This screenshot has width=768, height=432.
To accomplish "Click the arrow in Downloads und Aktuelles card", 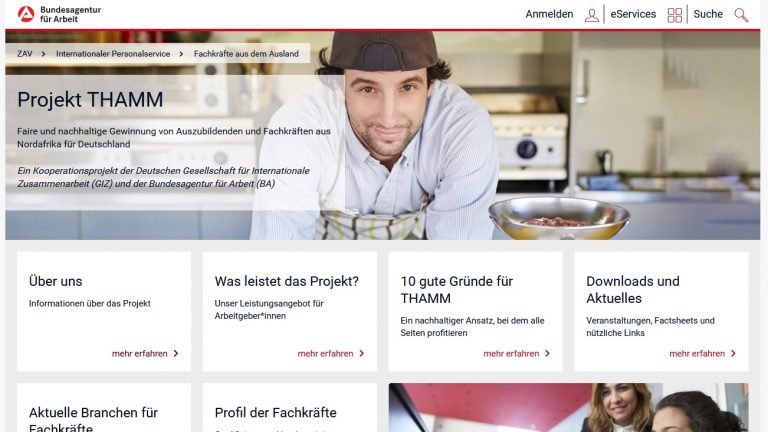I will [x=733, y=353].
